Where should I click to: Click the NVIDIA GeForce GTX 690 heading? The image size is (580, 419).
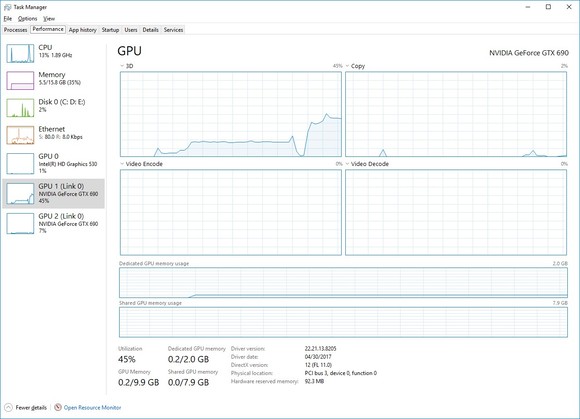[x=529, y=53]
